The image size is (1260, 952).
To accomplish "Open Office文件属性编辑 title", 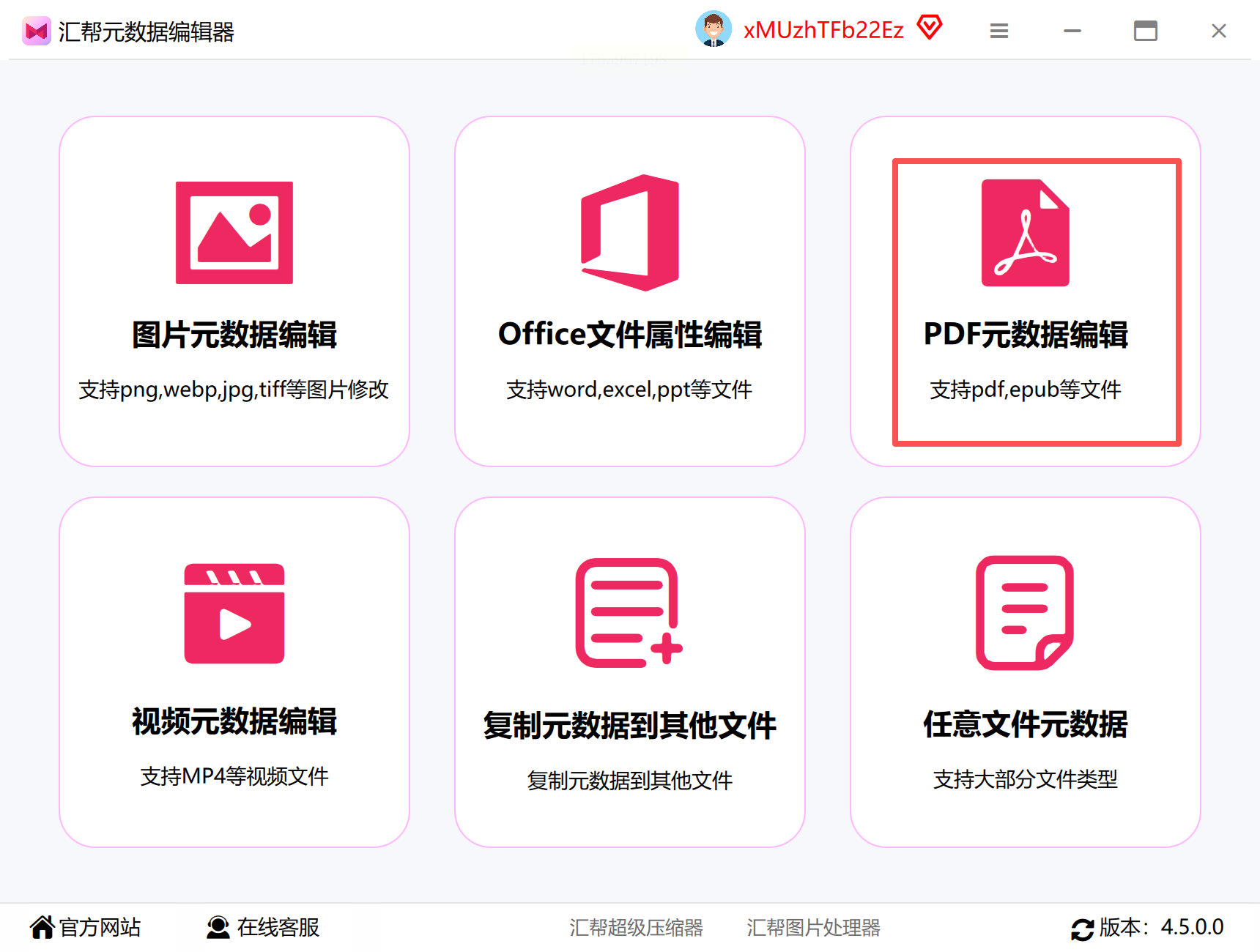I will pyautogui.click(x=630, y=335).
